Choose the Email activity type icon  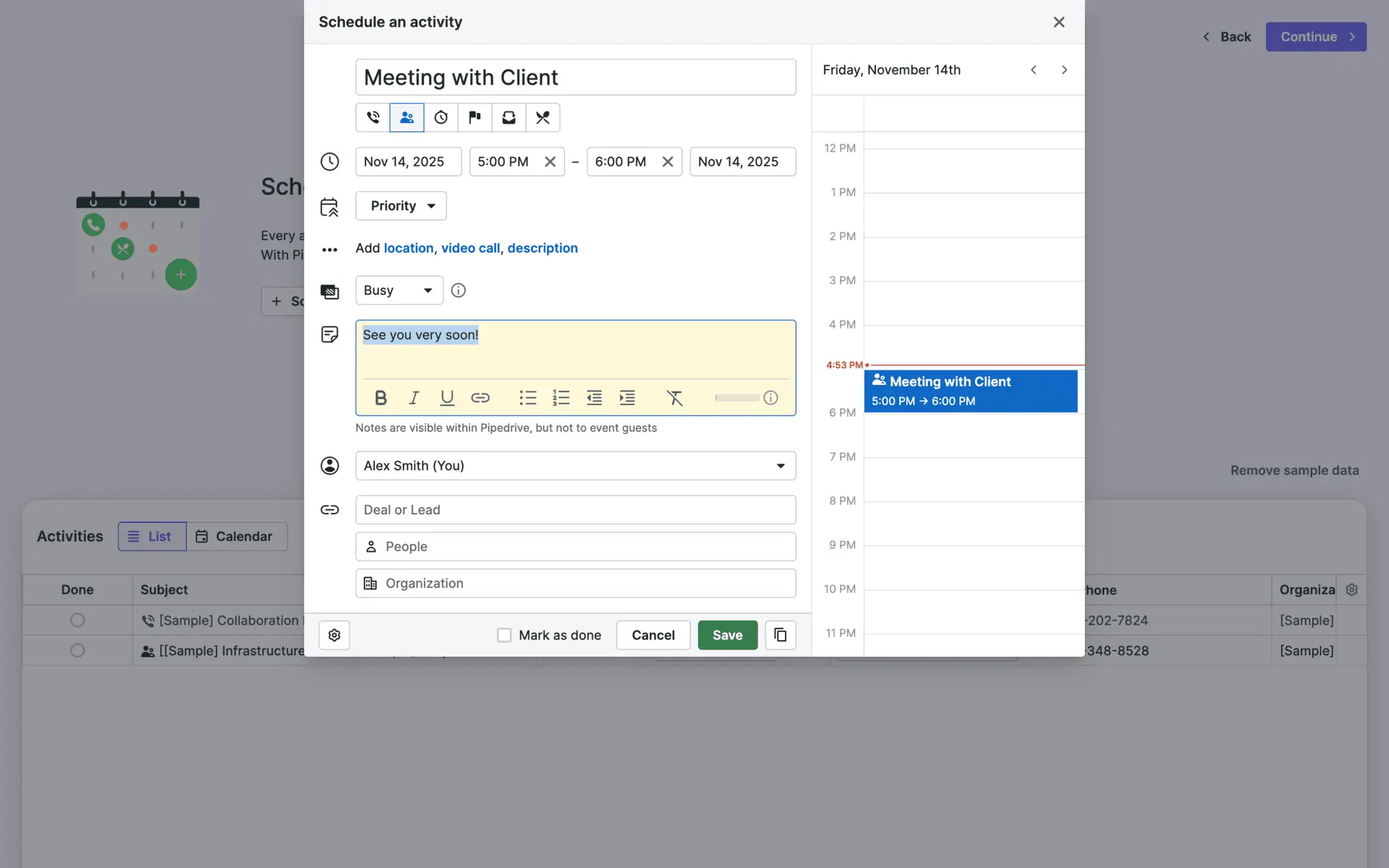(x=509, y=117)
